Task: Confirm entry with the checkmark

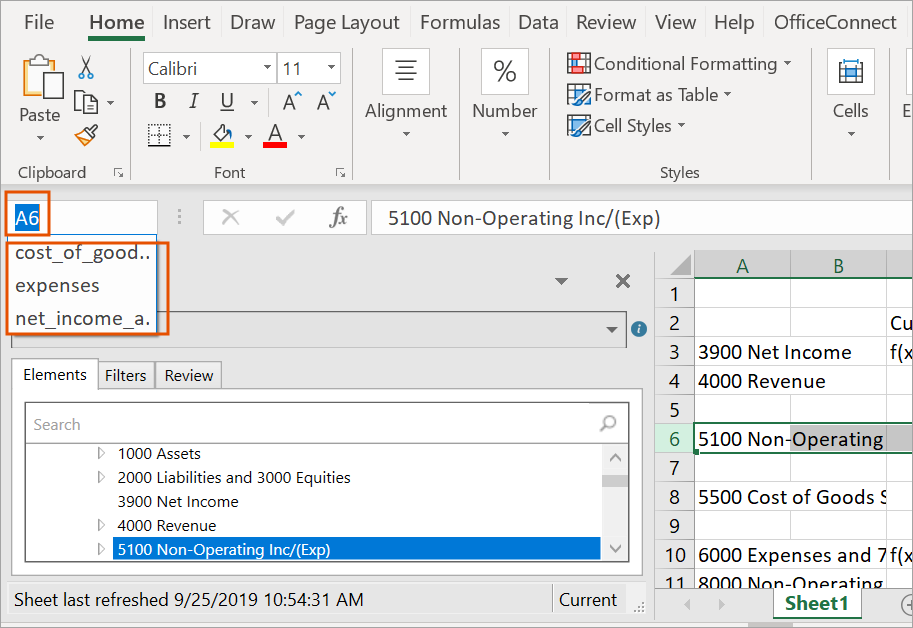Action: (x=285, y=218)
